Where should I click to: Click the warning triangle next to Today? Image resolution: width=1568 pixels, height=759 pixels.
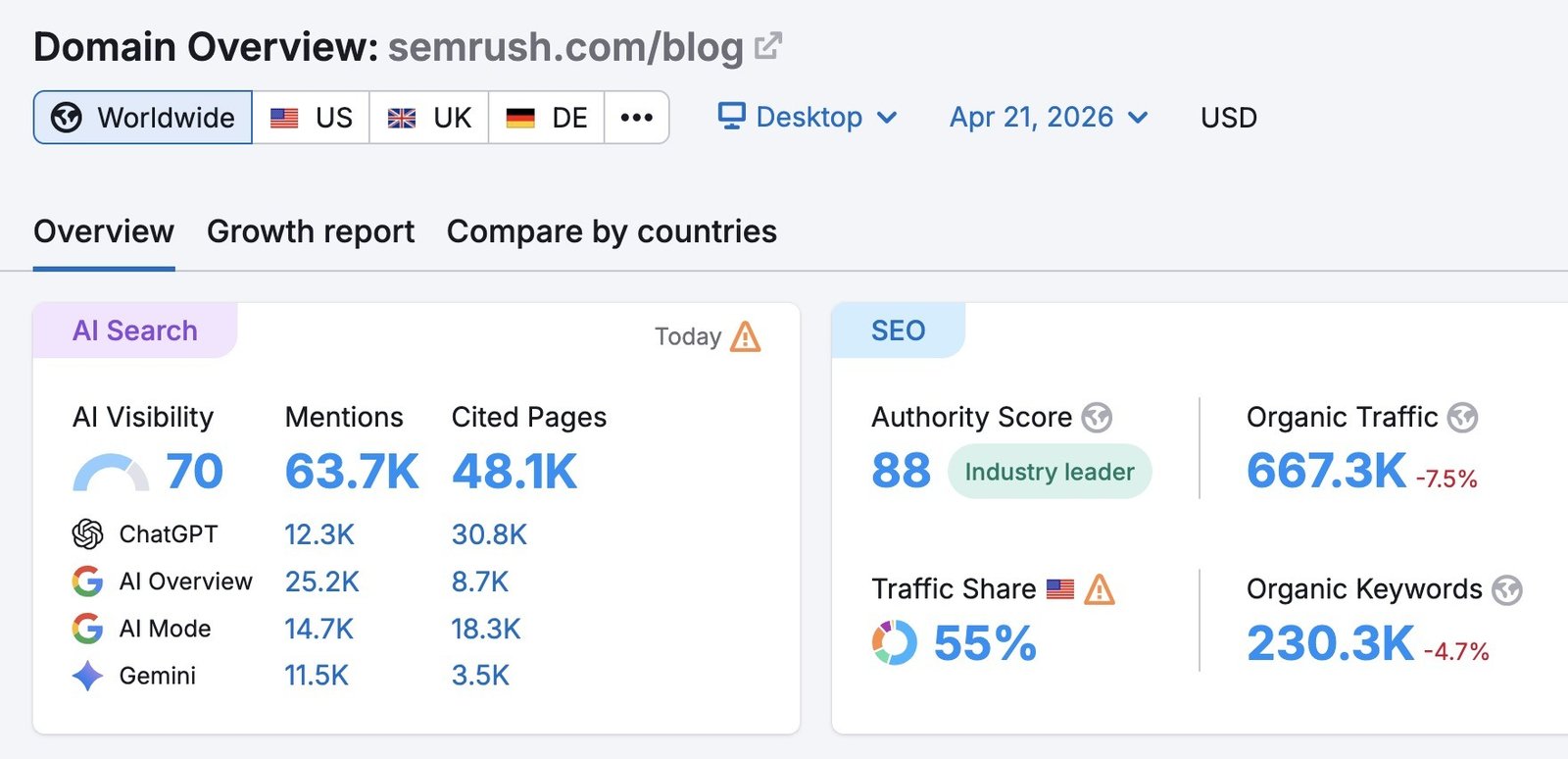coord(746,336)
